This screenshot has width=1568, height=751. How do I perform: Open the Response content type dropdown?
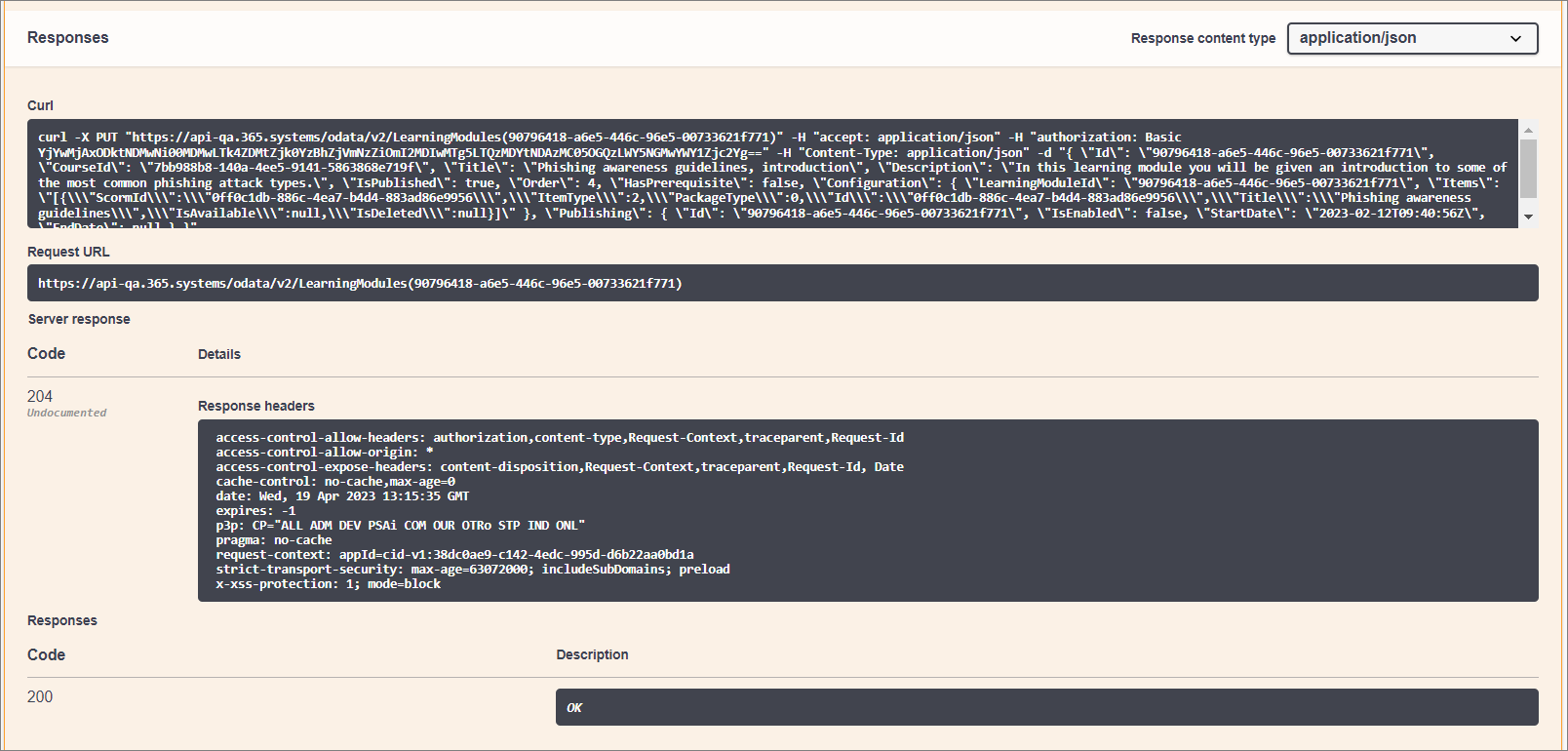click(1411, 38)
